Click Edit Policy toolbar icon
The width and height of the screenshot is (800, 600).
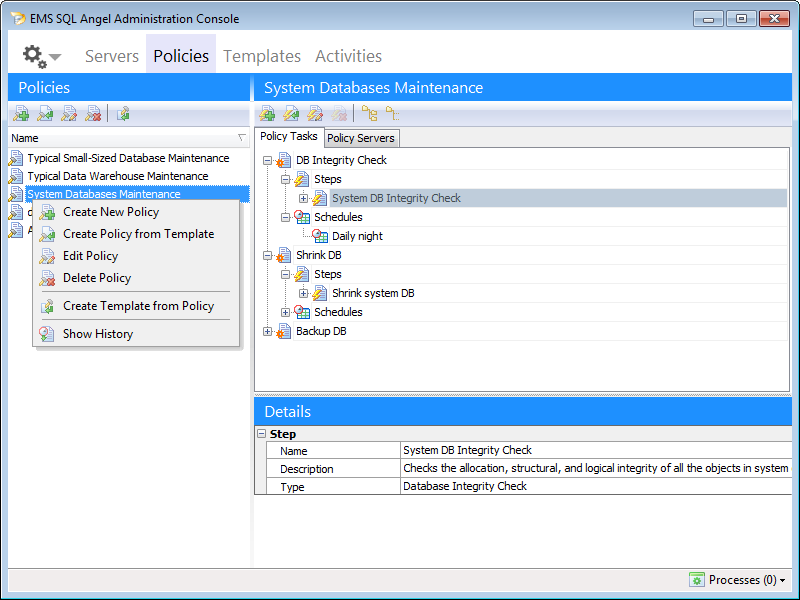pos(69,114)
